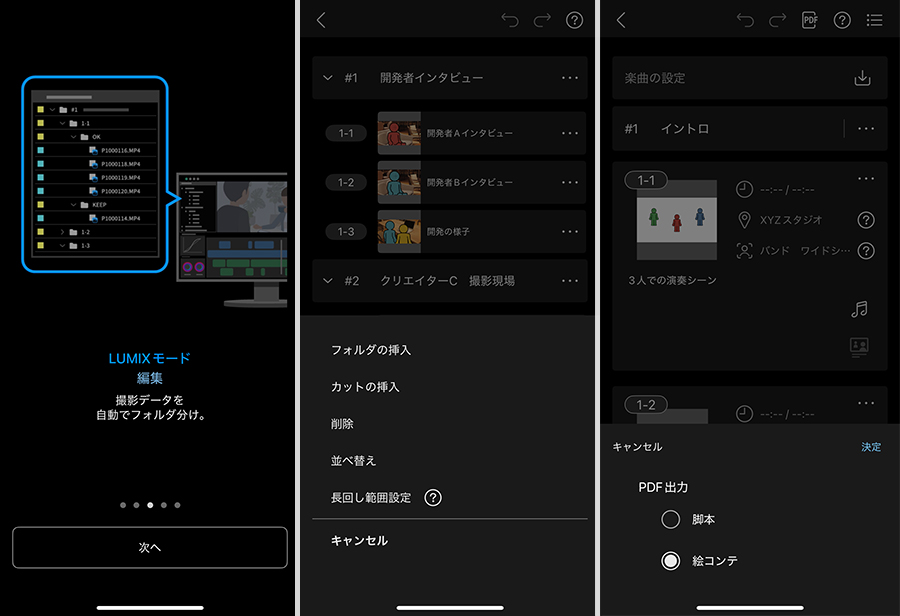Click the storyboard image icon below music note

[x=858, y=346]
